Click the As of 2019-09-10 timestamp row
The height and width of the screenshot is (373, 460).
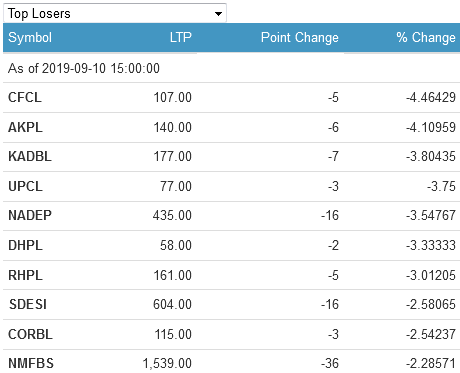pyautogui.click(x=231, y=68)
